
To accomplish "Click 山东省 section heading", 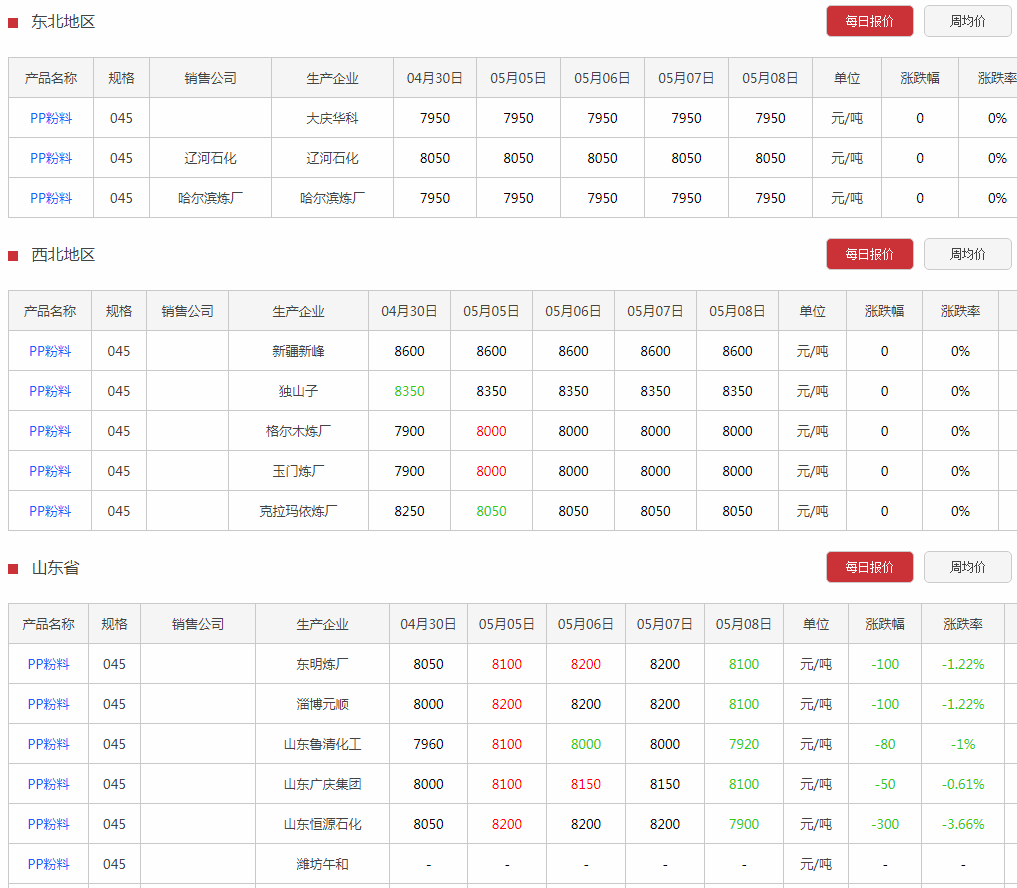I will pos(55,568).
